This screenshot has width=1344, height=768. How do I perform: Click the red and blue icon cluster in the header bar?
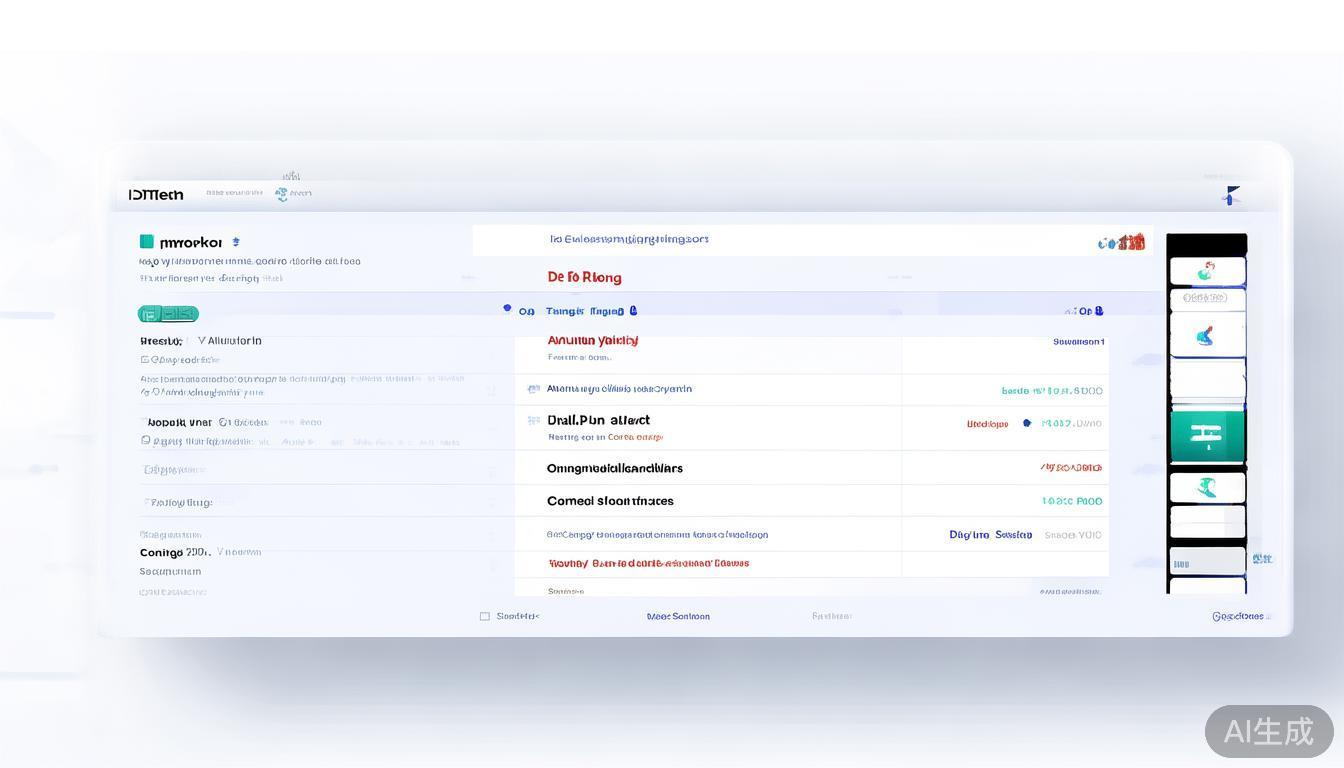[1122, 242]
